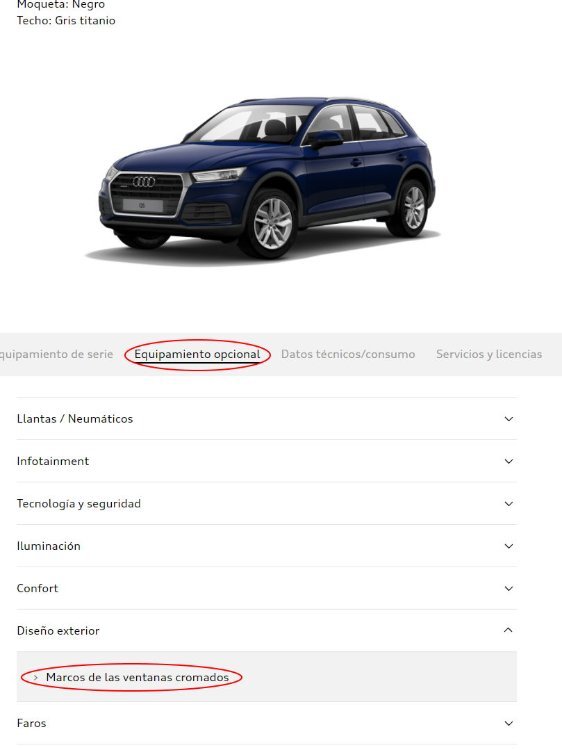562x750 pixels.
Task: Expand the Llantas / Neumáticos chevron
Action: click(x=508, y=419)
